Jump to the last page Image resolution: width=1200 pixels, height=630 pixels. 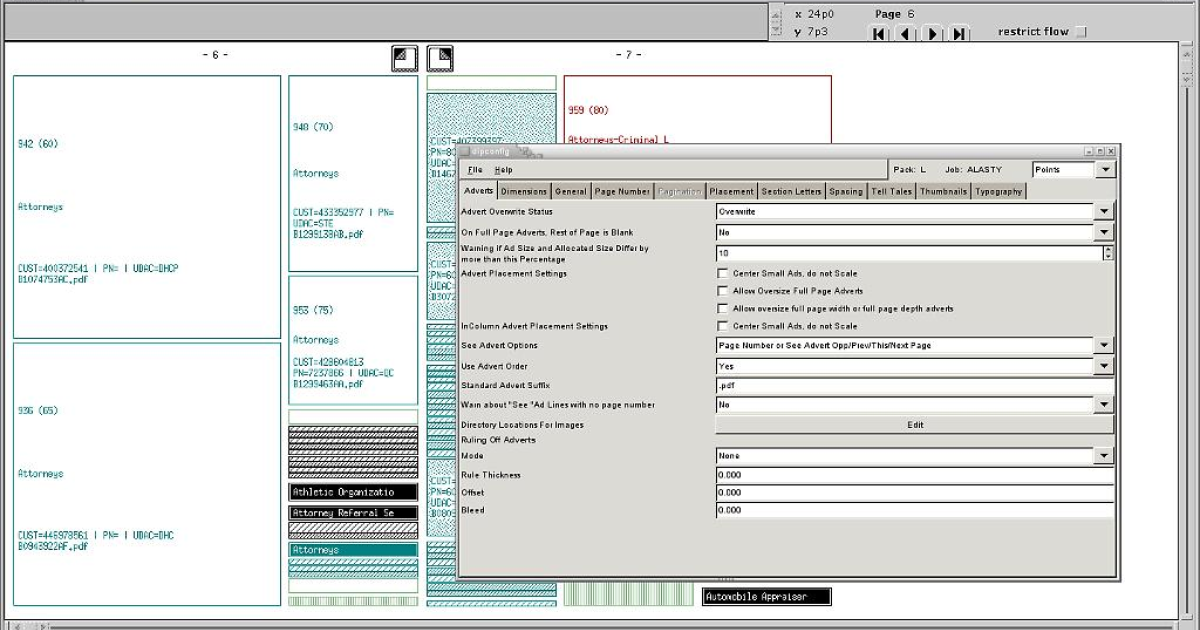click(958, 34)
